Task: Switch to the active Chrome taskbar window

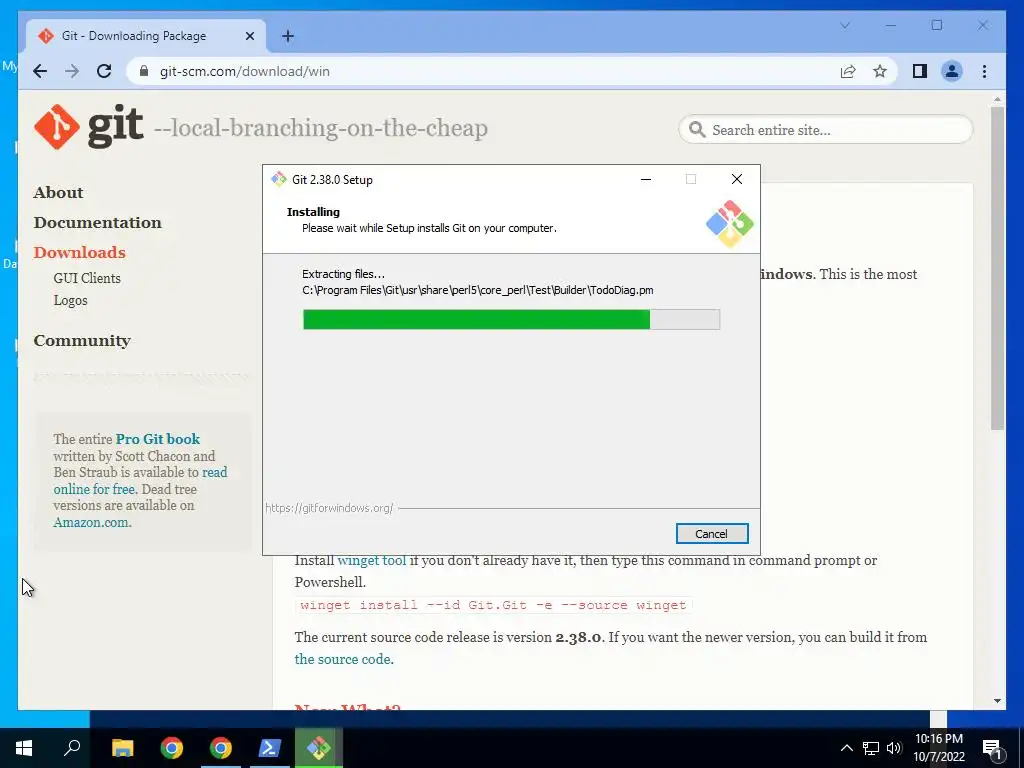Action: [x=221, y=748]
